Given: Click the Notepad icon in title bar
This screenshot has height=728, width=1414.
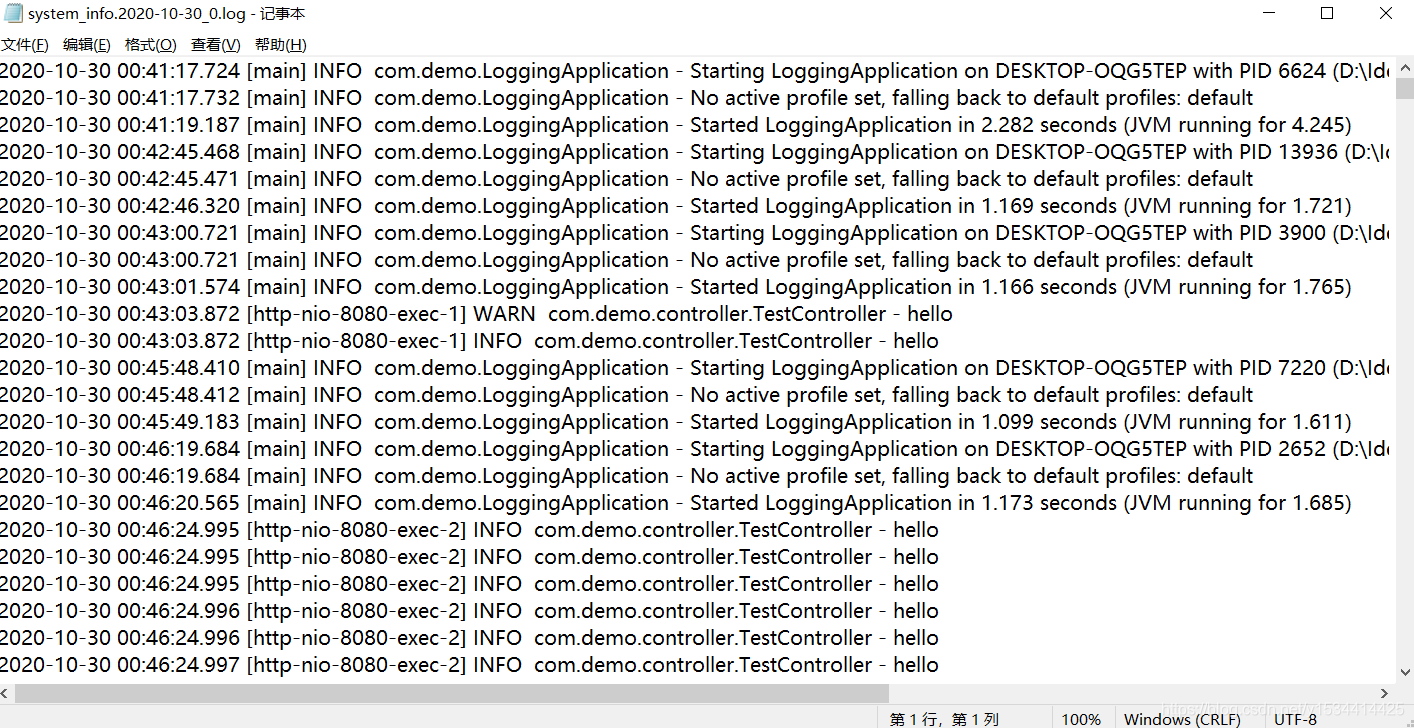Looking at the screenshot, I should click(x=13, y=14).
